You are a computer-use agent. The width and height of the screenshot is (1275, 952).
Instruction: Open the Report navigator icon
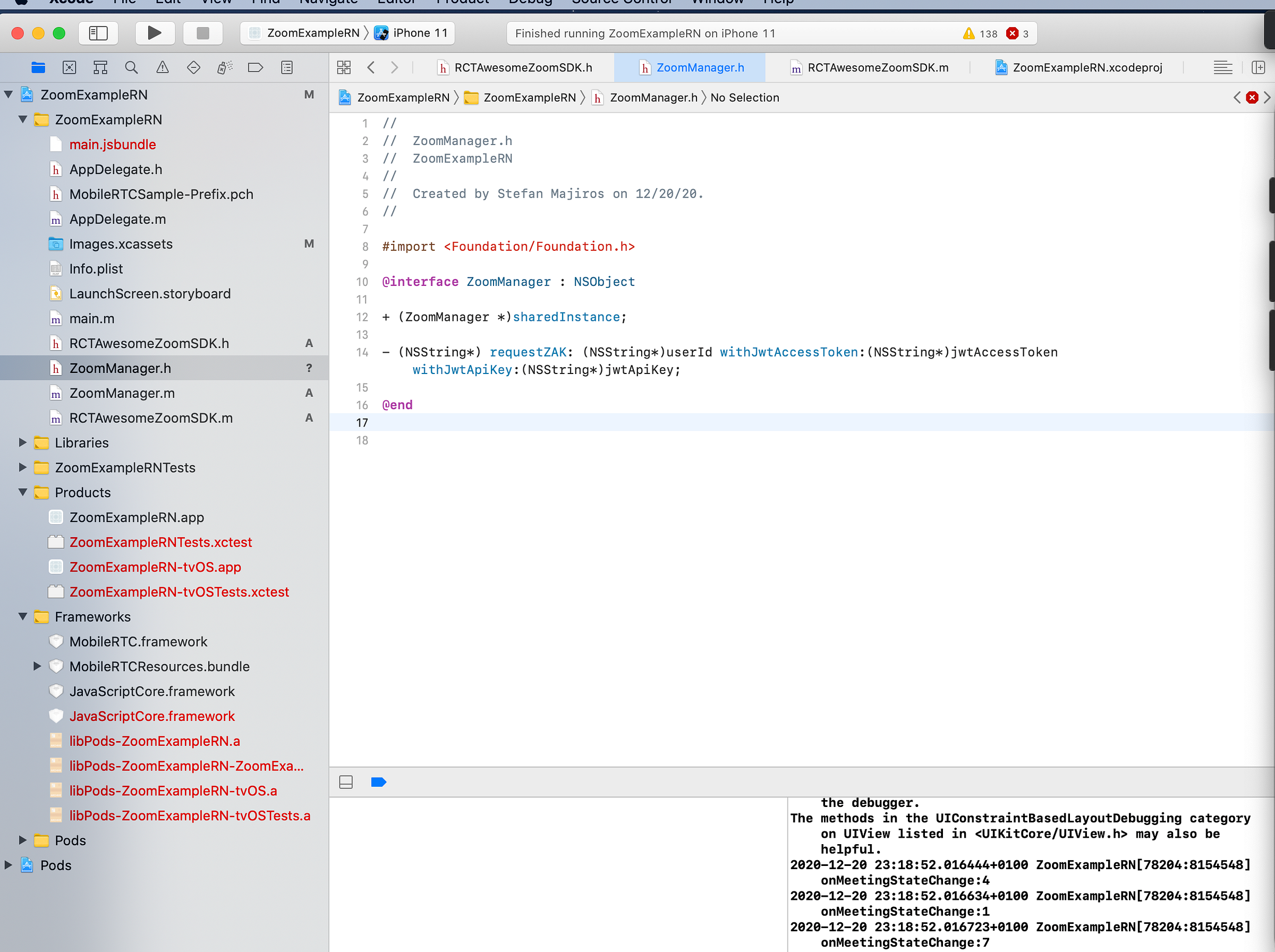[287, 67]
